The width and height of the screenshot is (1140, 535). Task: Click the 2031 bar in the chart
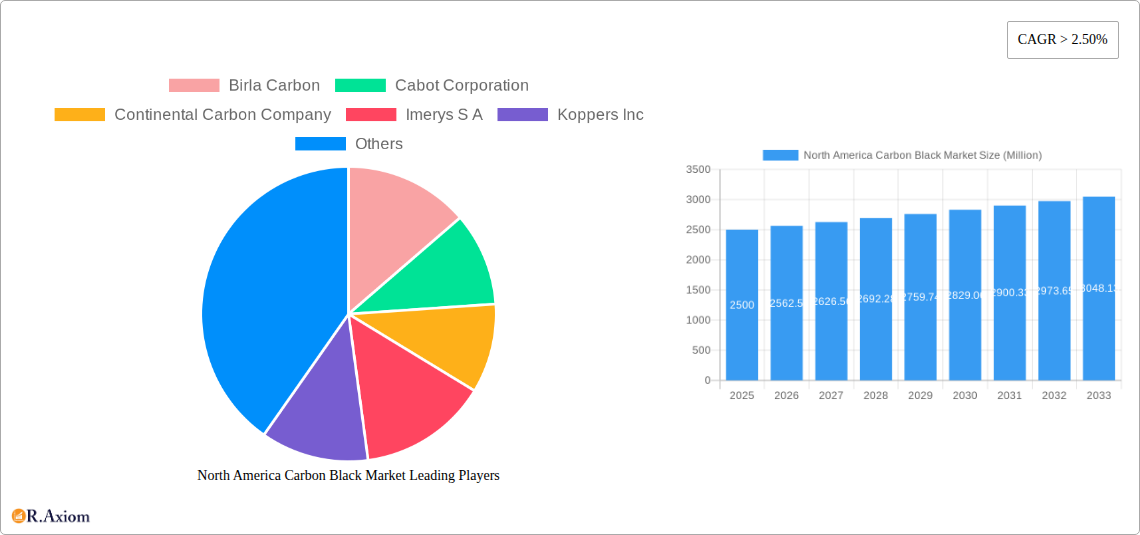click(x=1010, y=293)
